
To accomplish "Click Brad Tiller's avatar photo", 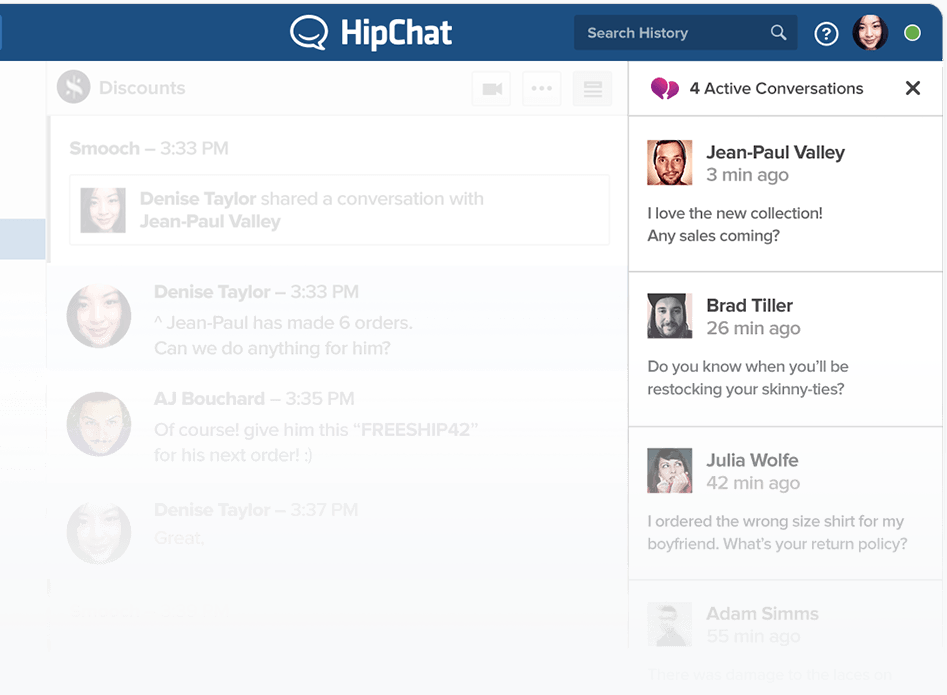I will [670, 316].
